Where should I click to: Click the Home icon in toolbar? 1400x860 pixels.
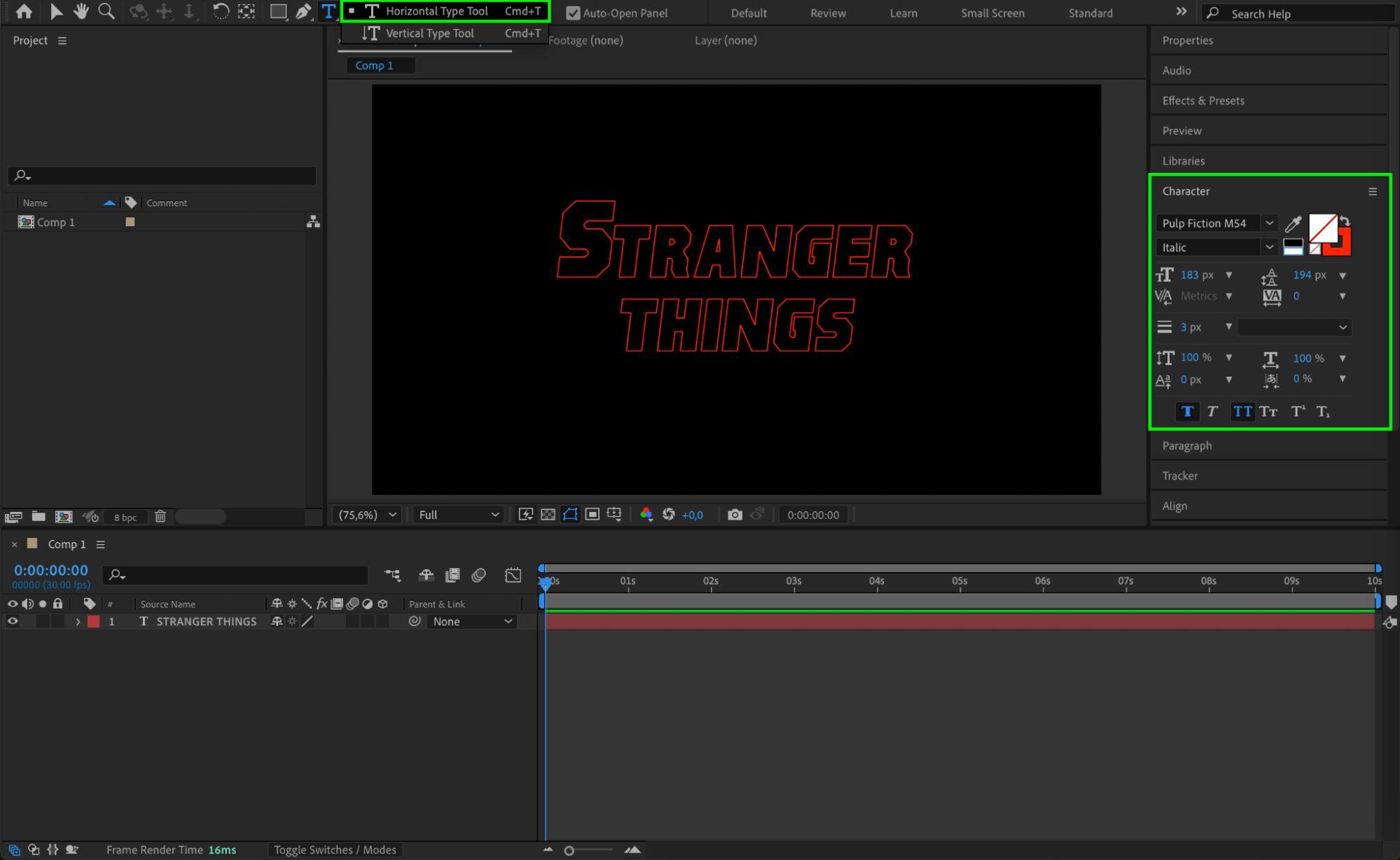point(24,11)
